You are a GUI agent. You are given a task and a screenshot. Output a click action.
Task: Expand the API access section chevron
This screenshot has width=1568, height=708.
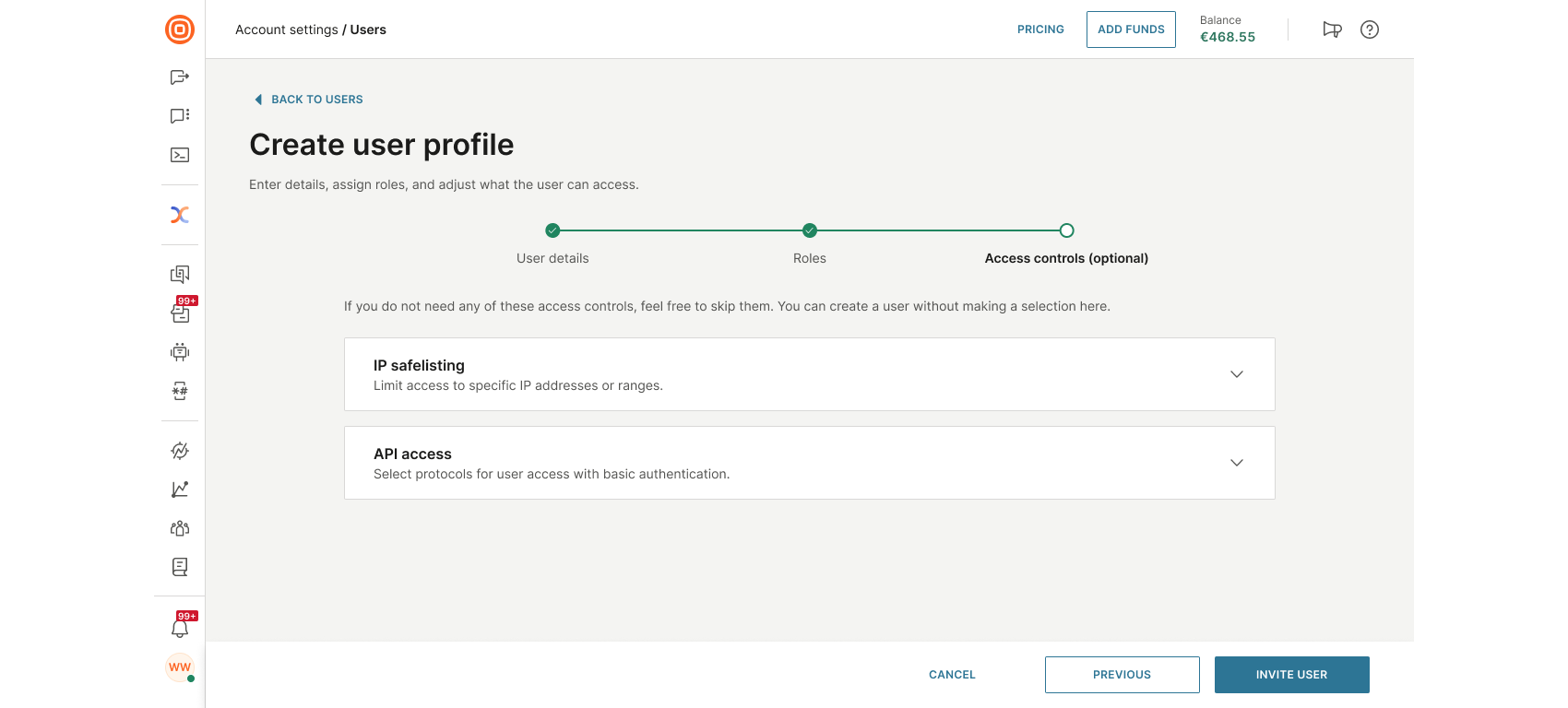1237,463
